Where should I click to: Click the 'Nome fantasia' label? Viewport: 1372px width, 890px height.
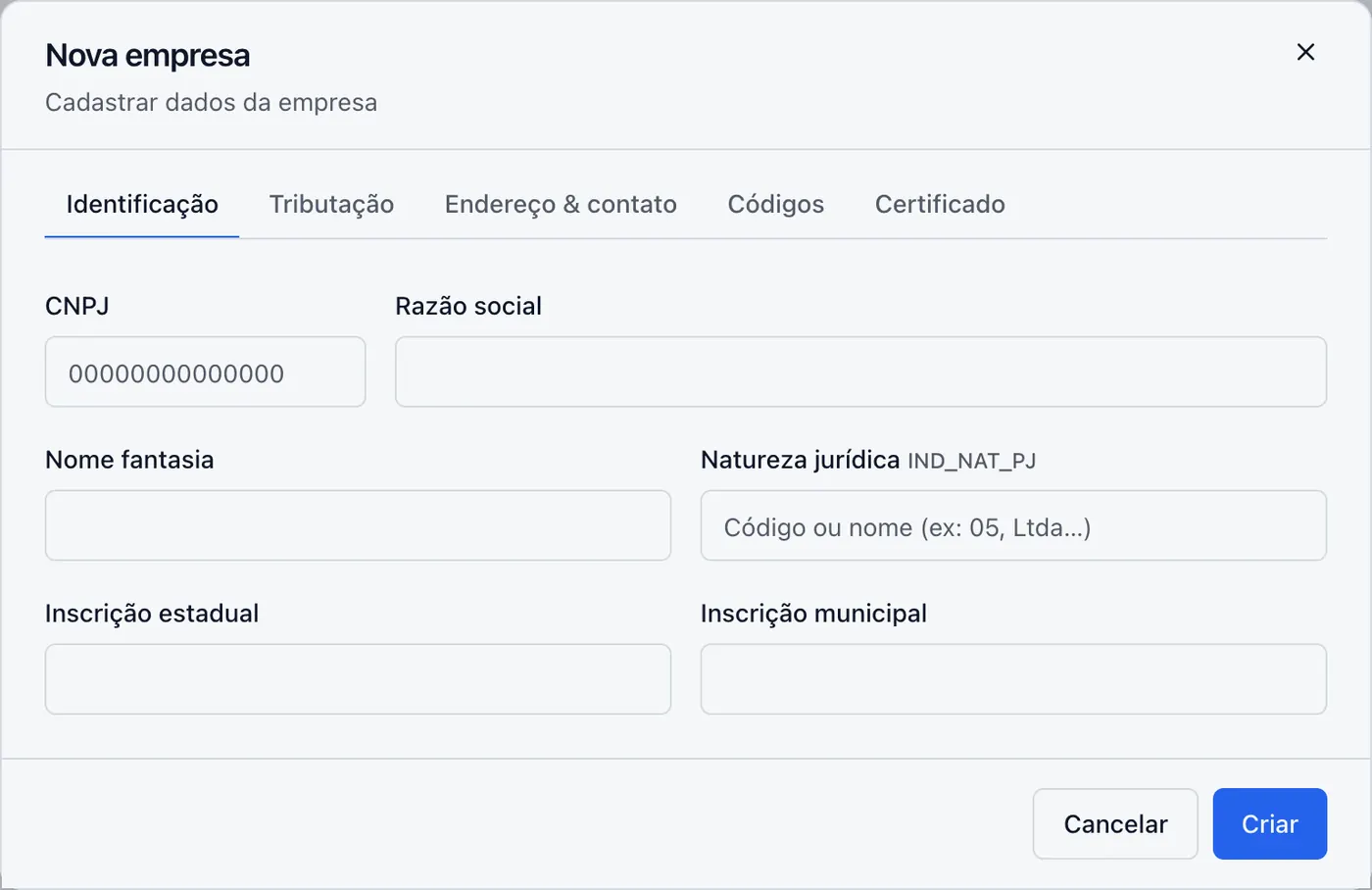129,460
